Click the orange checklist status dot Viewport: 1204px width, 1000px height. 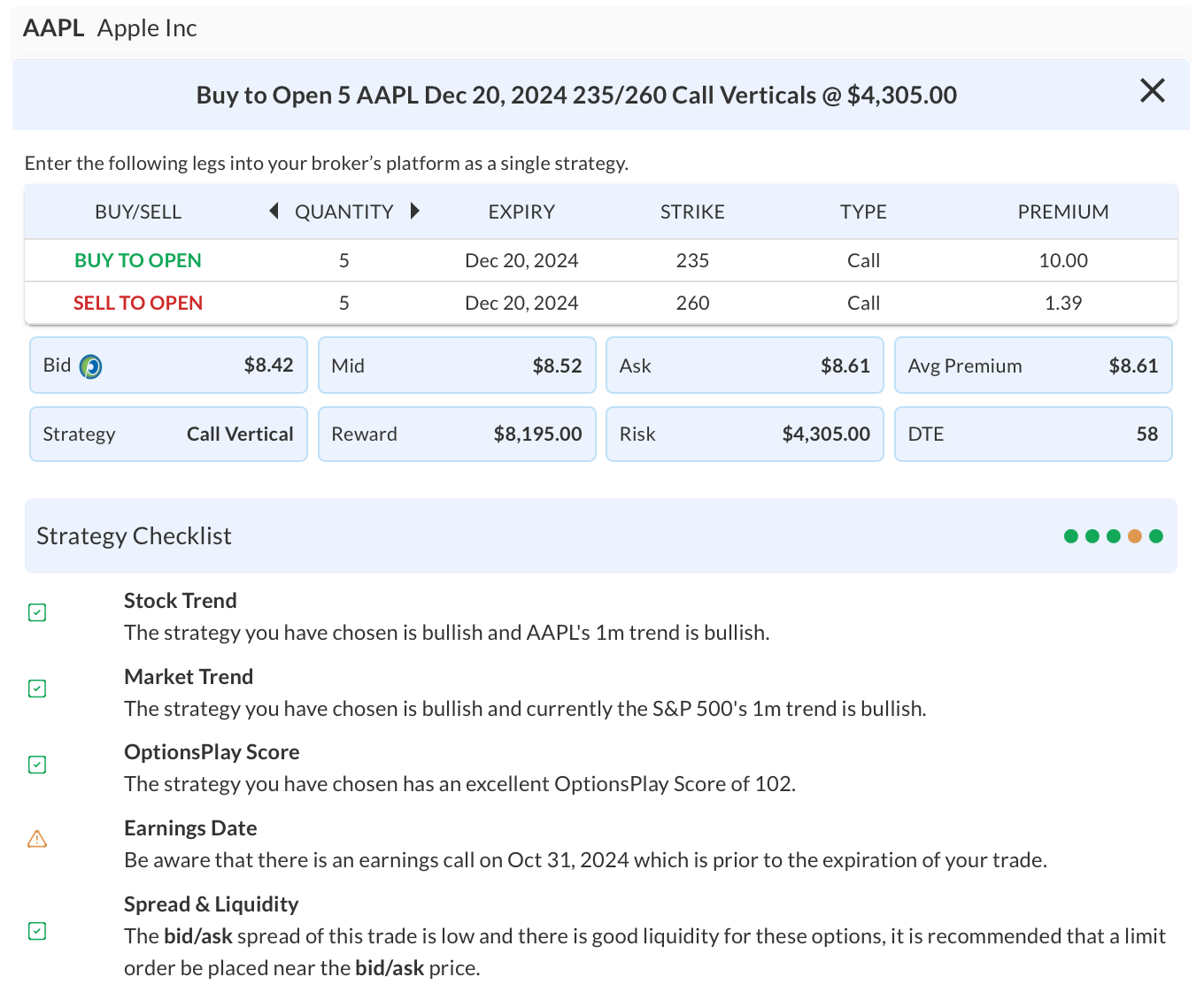[x=1135, y=536]
